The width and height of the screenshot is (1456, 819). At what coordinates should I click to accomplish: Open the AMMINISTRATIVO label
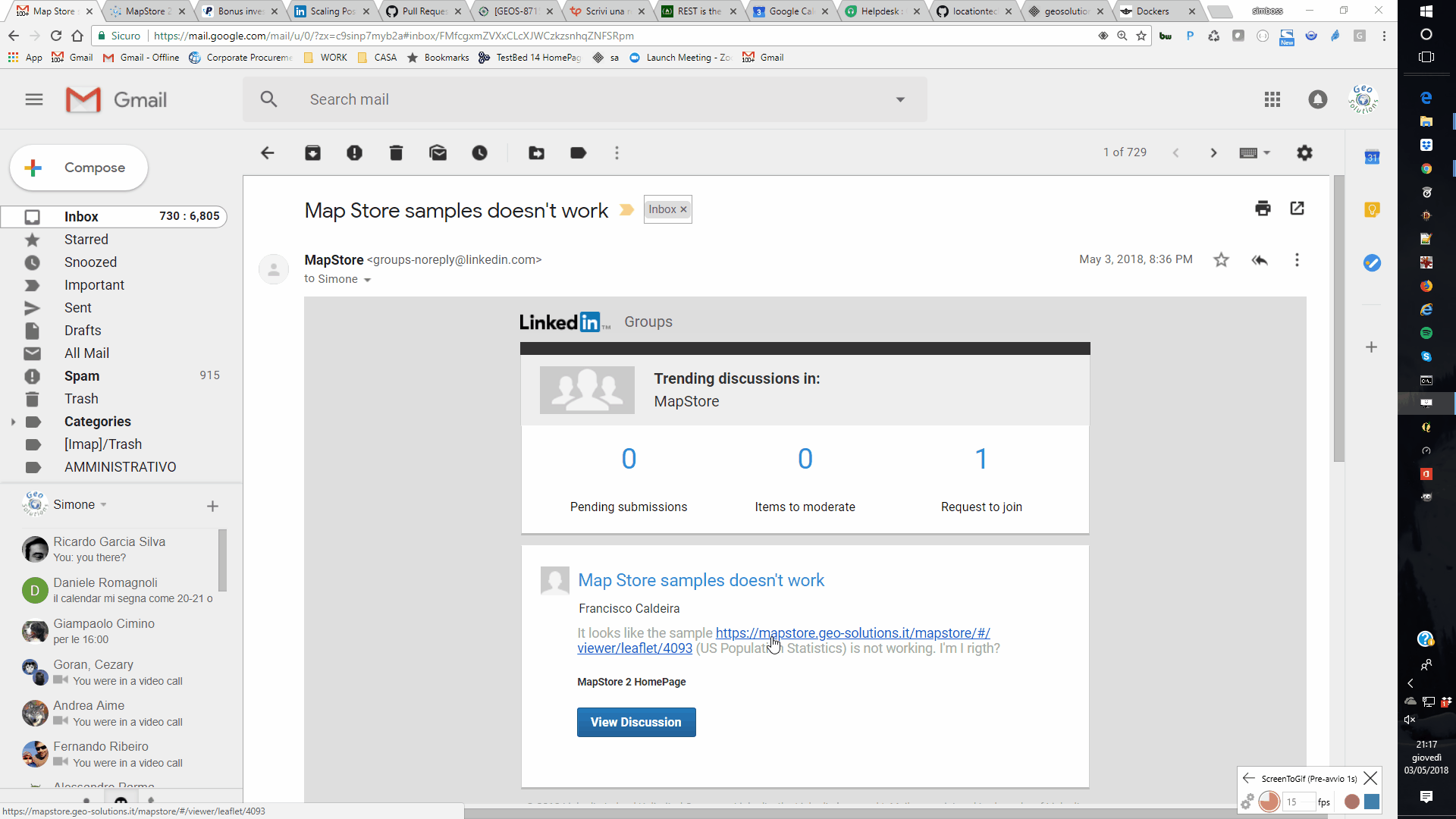click(114, 467)
